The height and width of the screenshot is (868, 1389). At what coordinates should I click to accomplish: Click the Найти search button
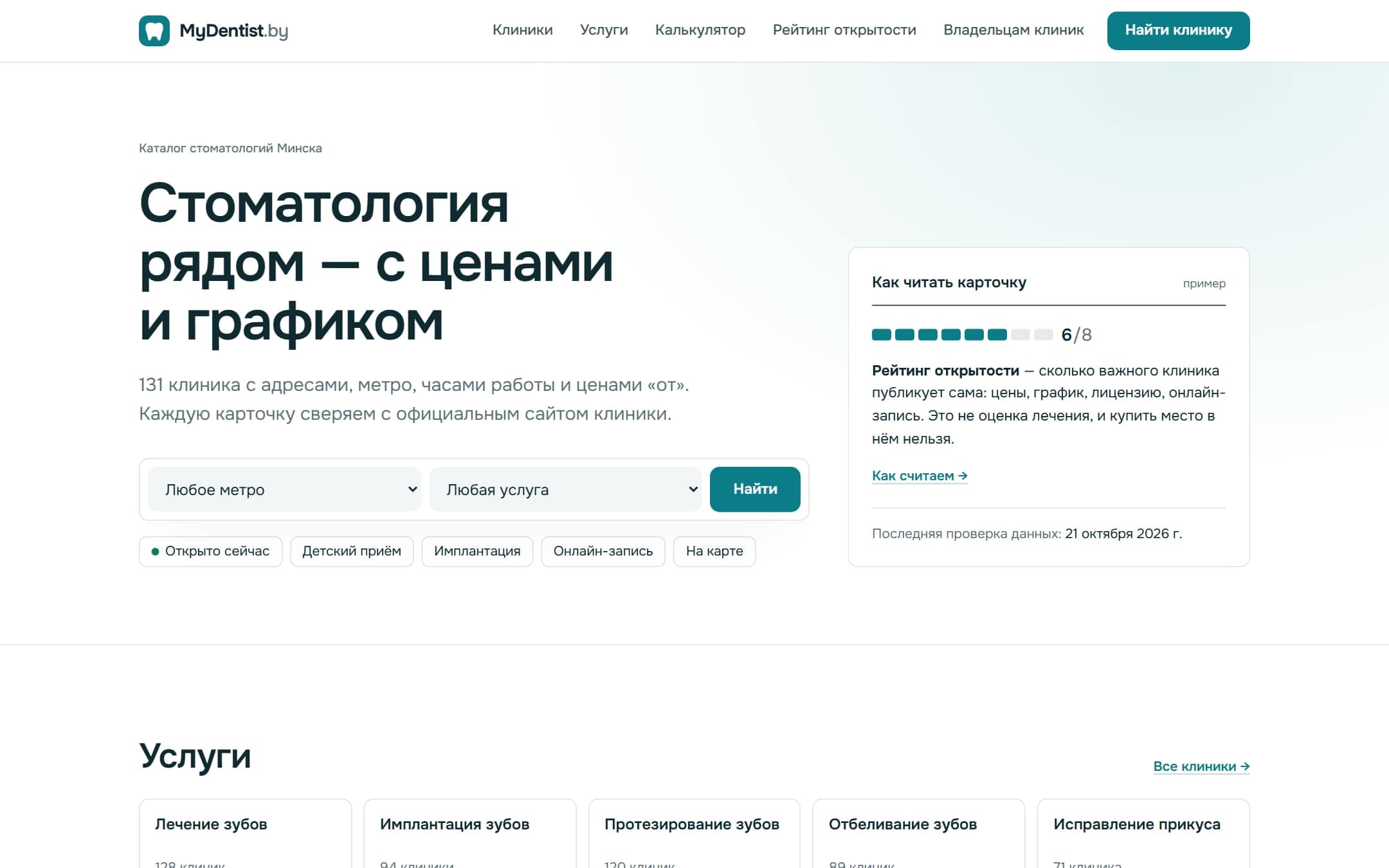coord(755,489)
